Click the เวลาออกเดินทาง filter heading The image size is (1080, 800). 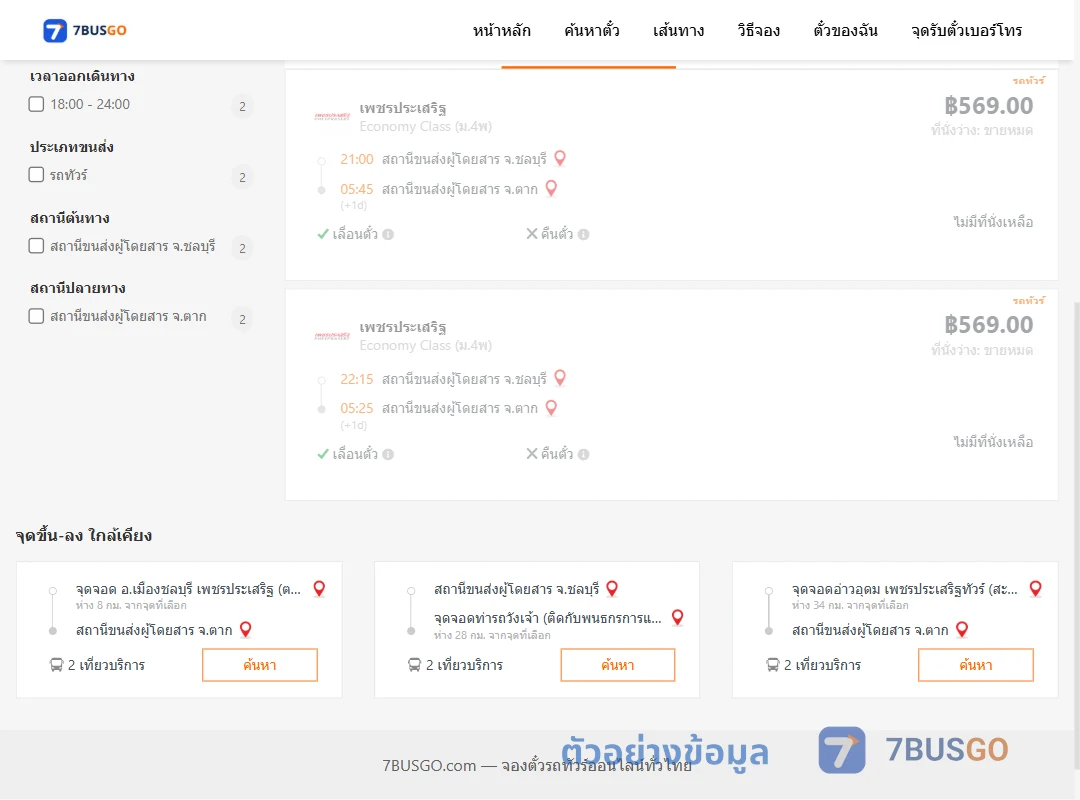pyautogui.click(x=82, y=76)
